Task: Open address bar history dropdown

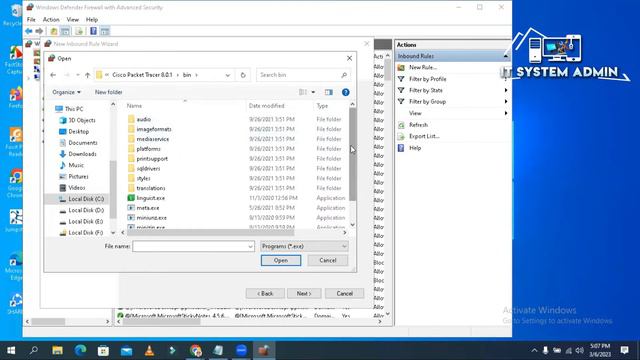Action: (x=228, y=75)
